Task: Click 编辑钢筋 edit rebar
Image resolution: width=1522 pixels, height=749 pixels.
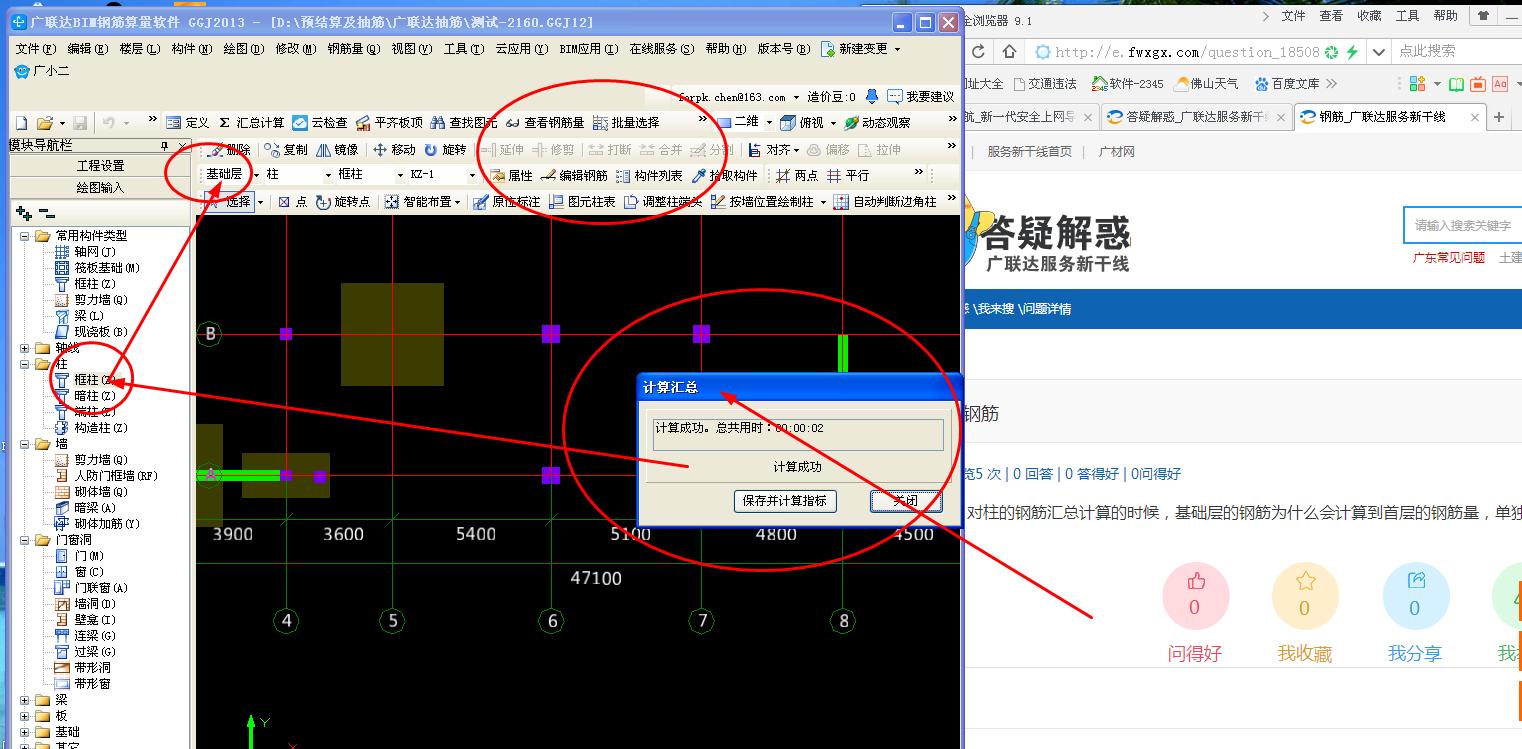Action: [x=574, y=175]
